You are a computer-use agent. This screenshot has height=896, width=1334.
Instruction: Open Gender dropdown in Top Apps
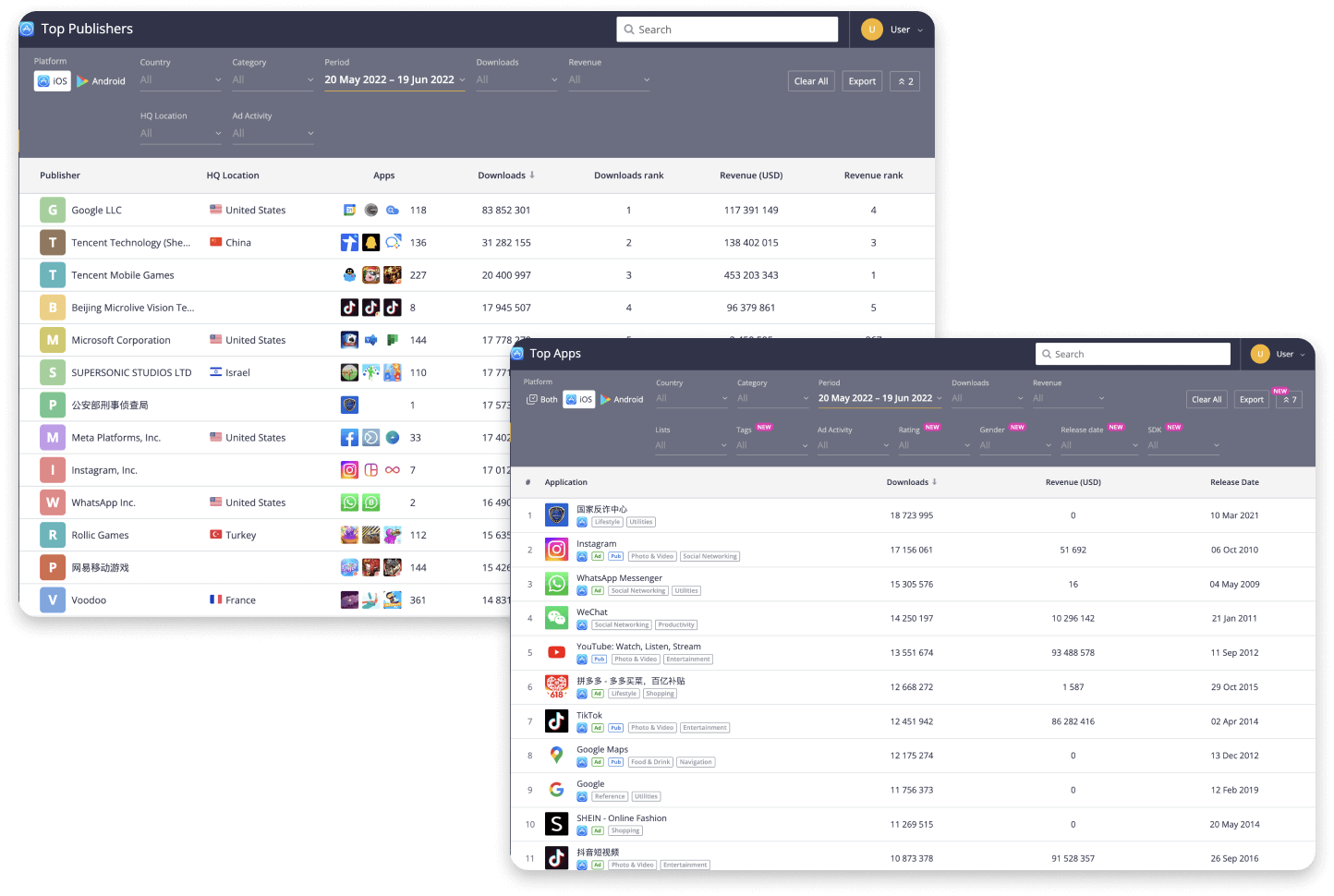point(1016,445)
